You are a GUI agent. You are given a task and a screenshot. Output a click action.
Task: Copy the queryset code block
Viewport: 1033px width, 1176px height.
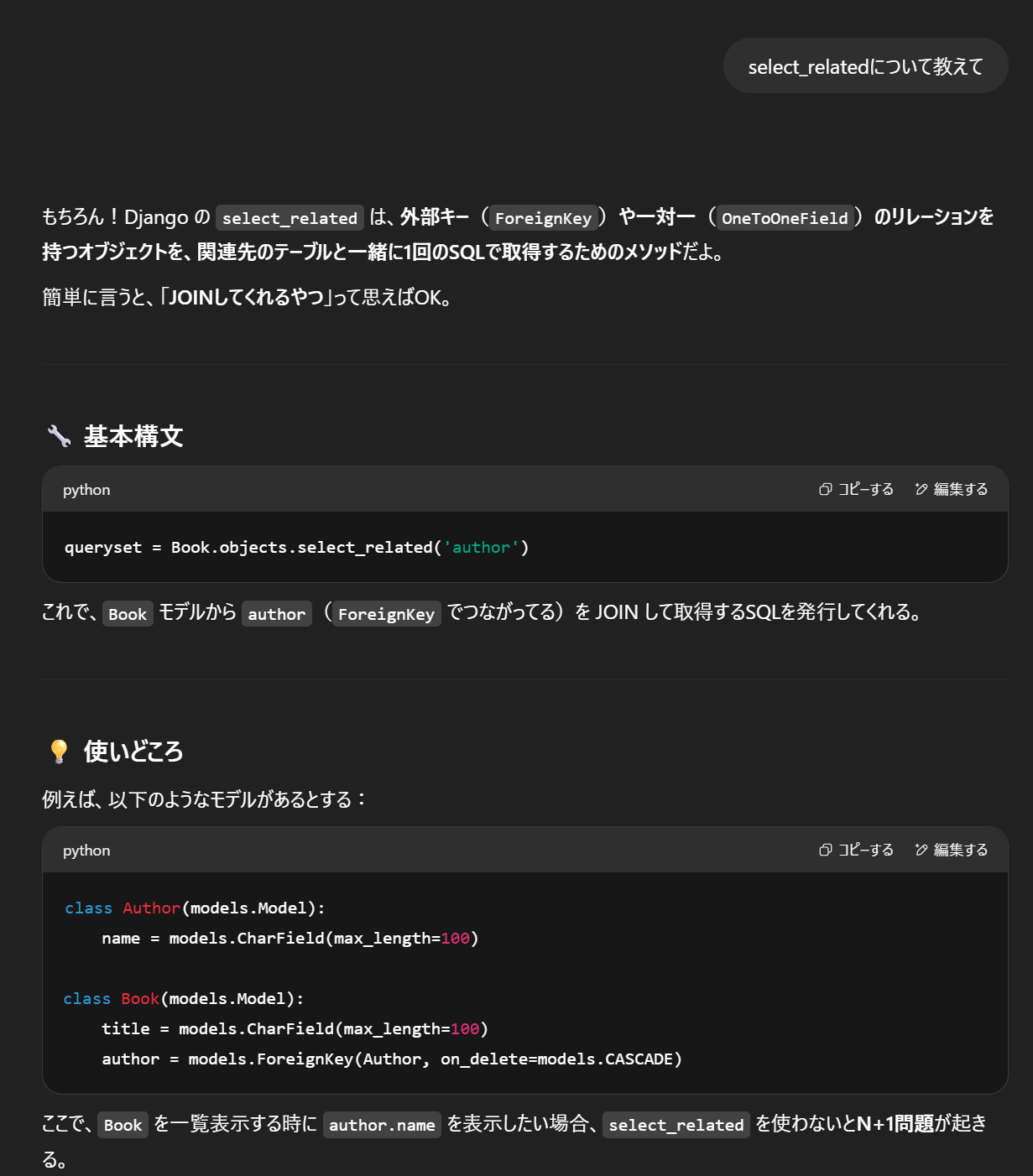click(x=856, y=489)
